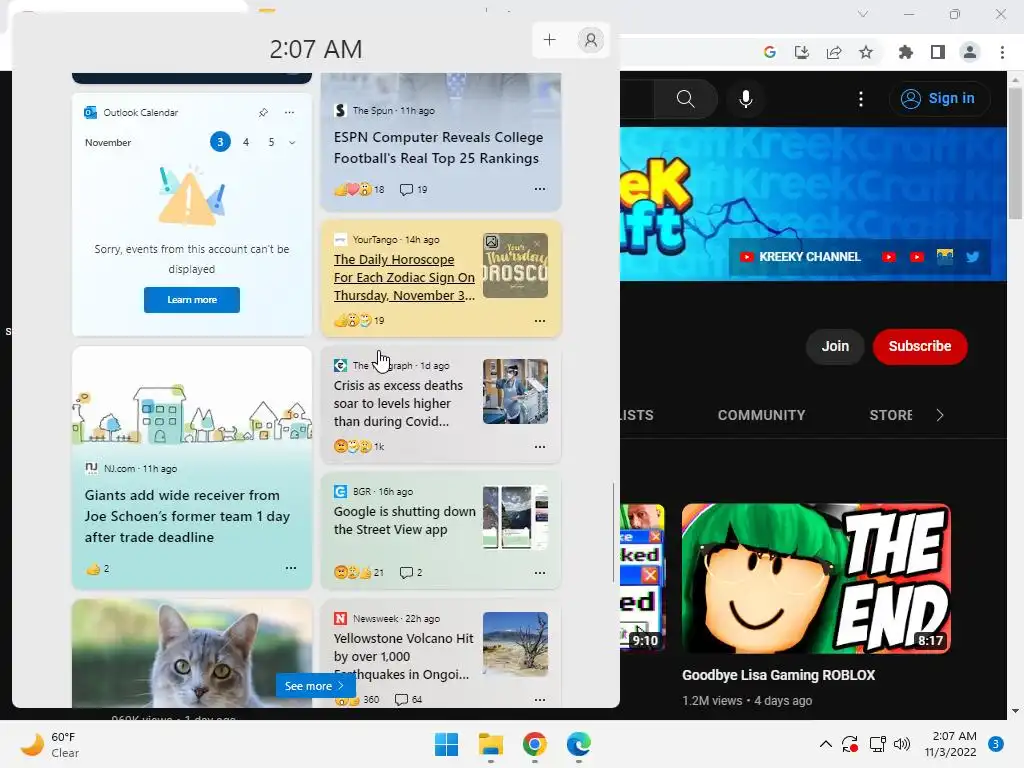React with thumbs up on Giants article

(x=93, y=569)
